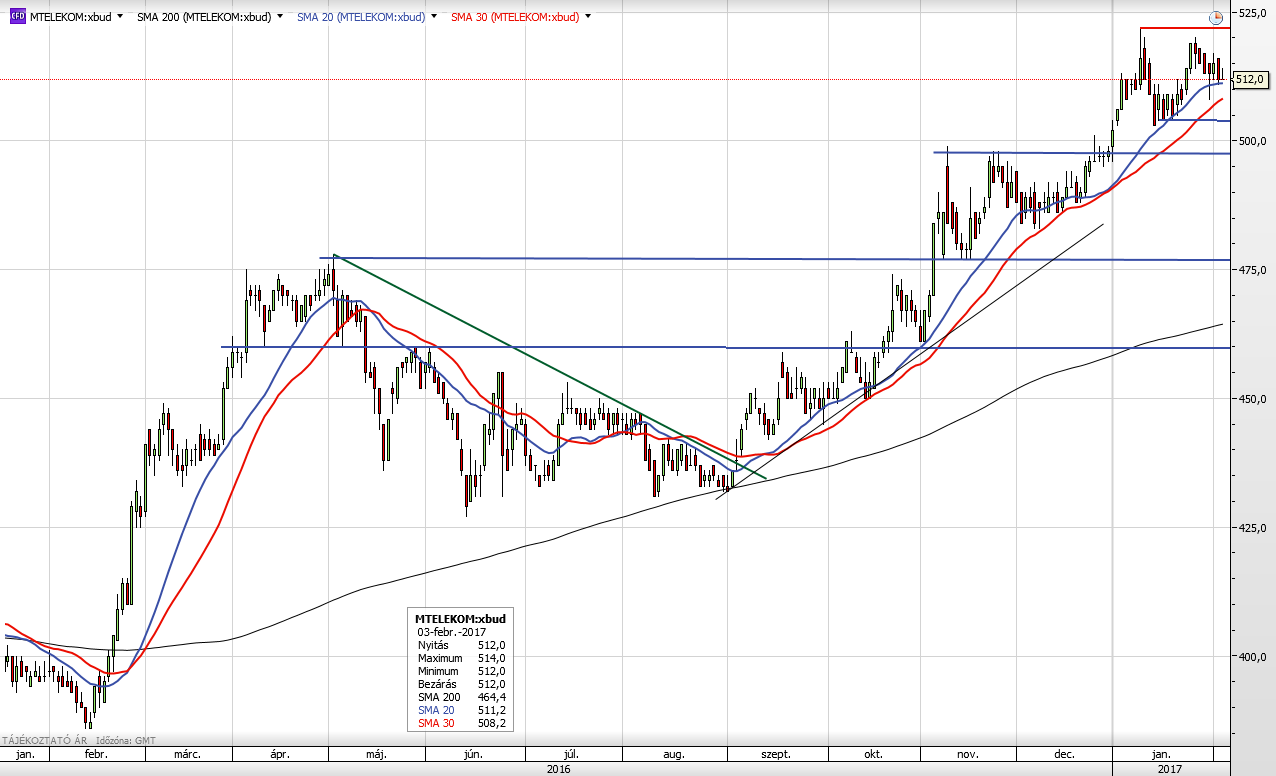Open the clock icon near the price axis

[1216, 17]
